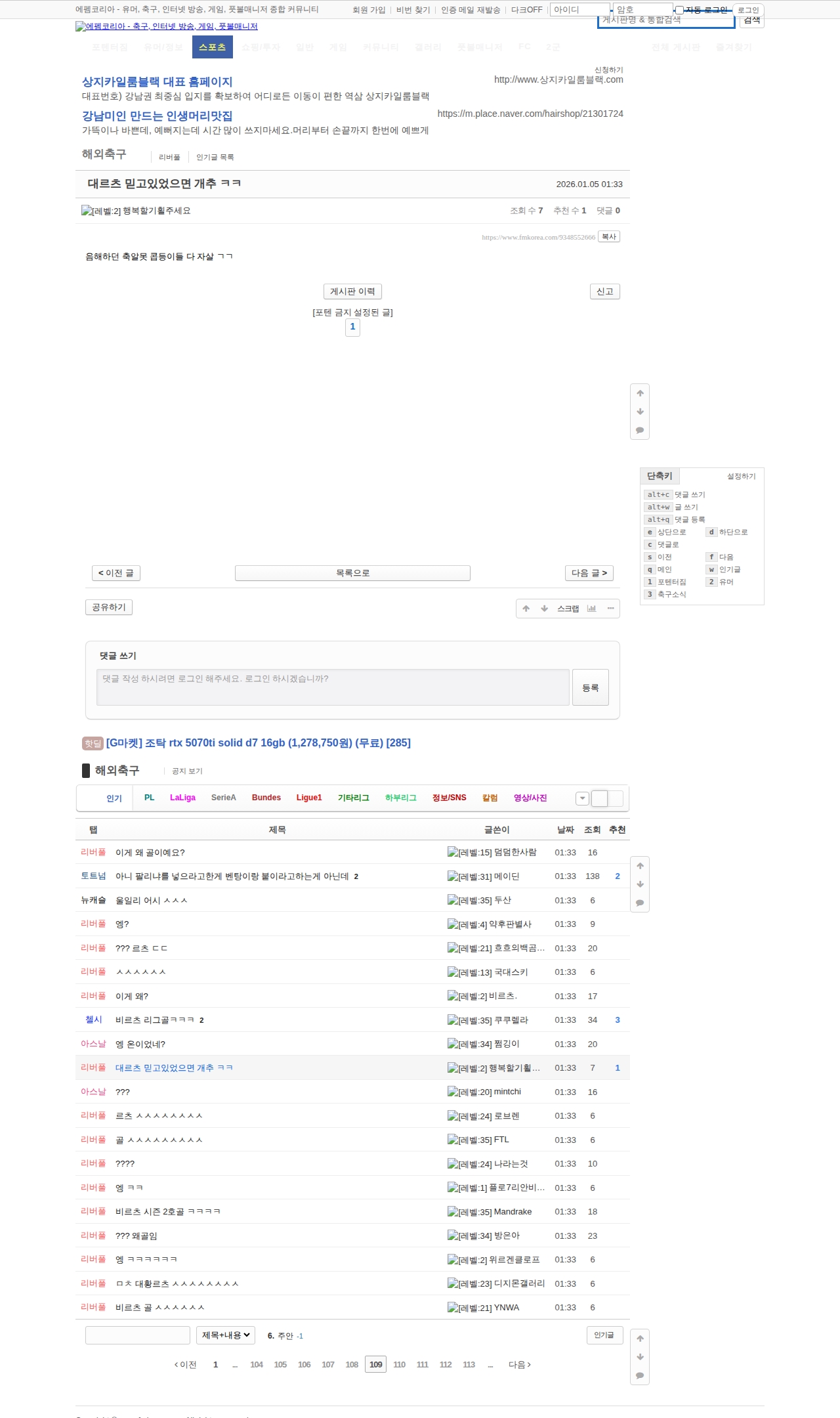
Task: Flip the toggle switch in the league tab bar
Action: click(x=606, y=798)
